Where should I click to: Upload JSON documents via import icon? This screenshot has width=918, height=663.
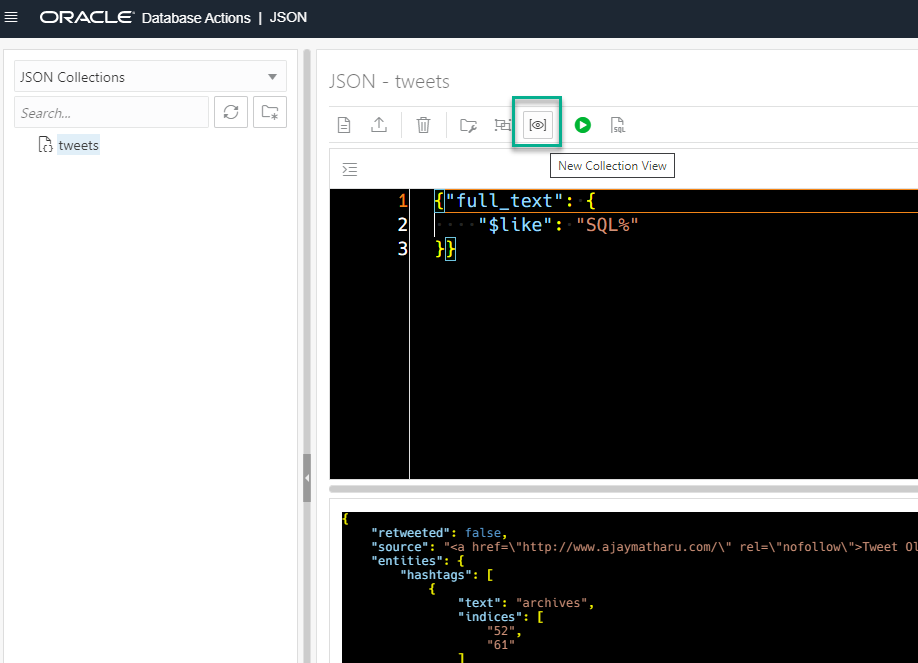click(379, 125)
